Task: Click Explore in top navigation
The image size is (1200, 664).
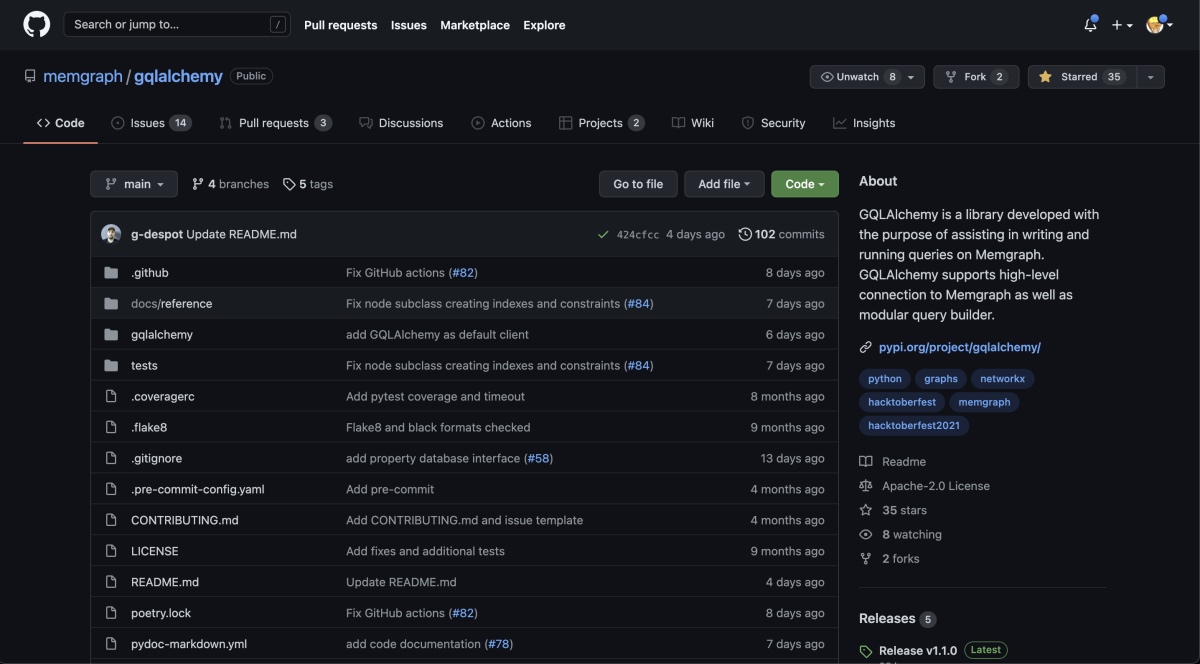Action: [x=544, y=25]
